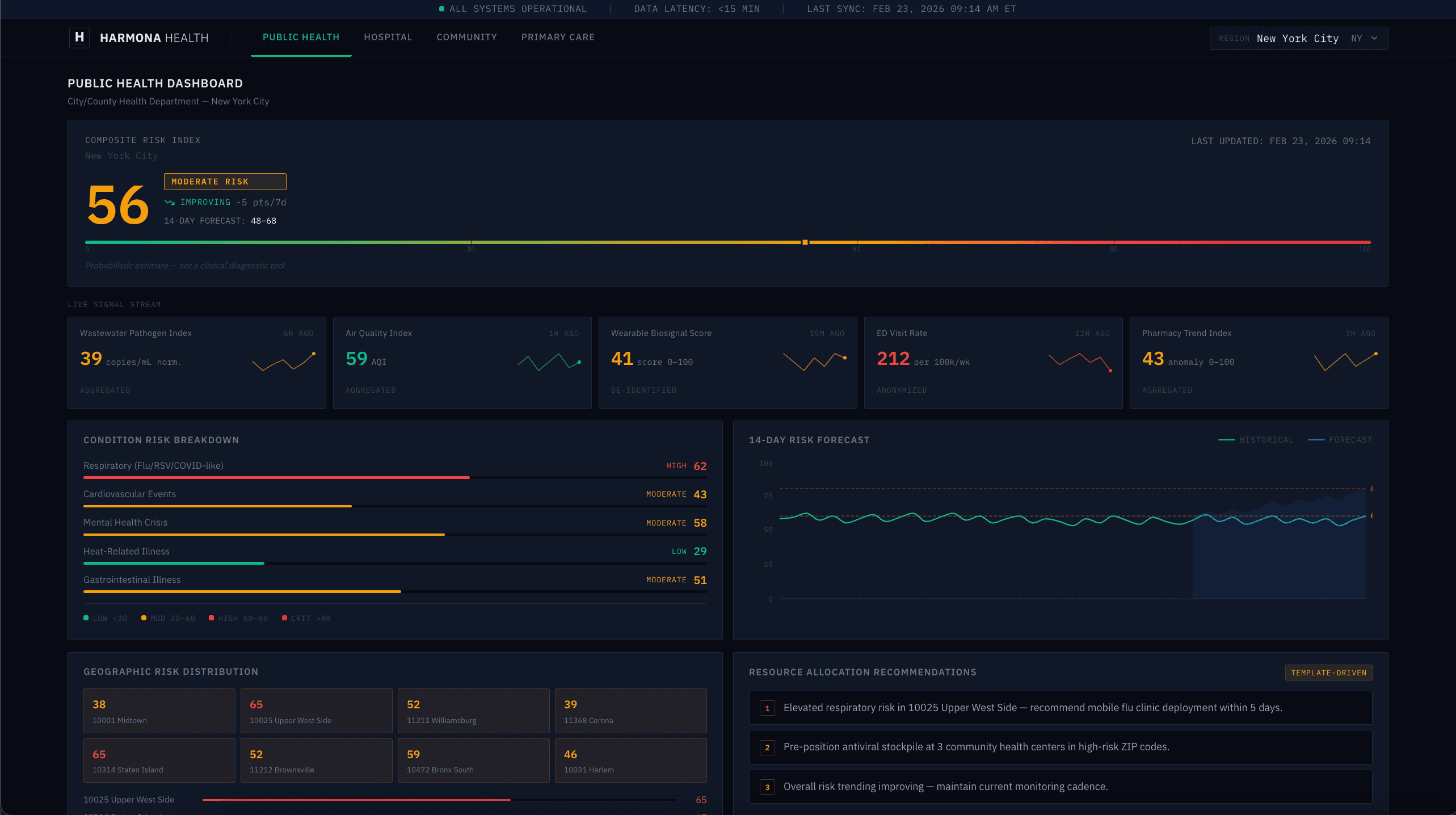Toggle the HIGH 60-80 legend item
Image resolution: width=1456 pixels, height=815 pixels.
tap(238, 618)
